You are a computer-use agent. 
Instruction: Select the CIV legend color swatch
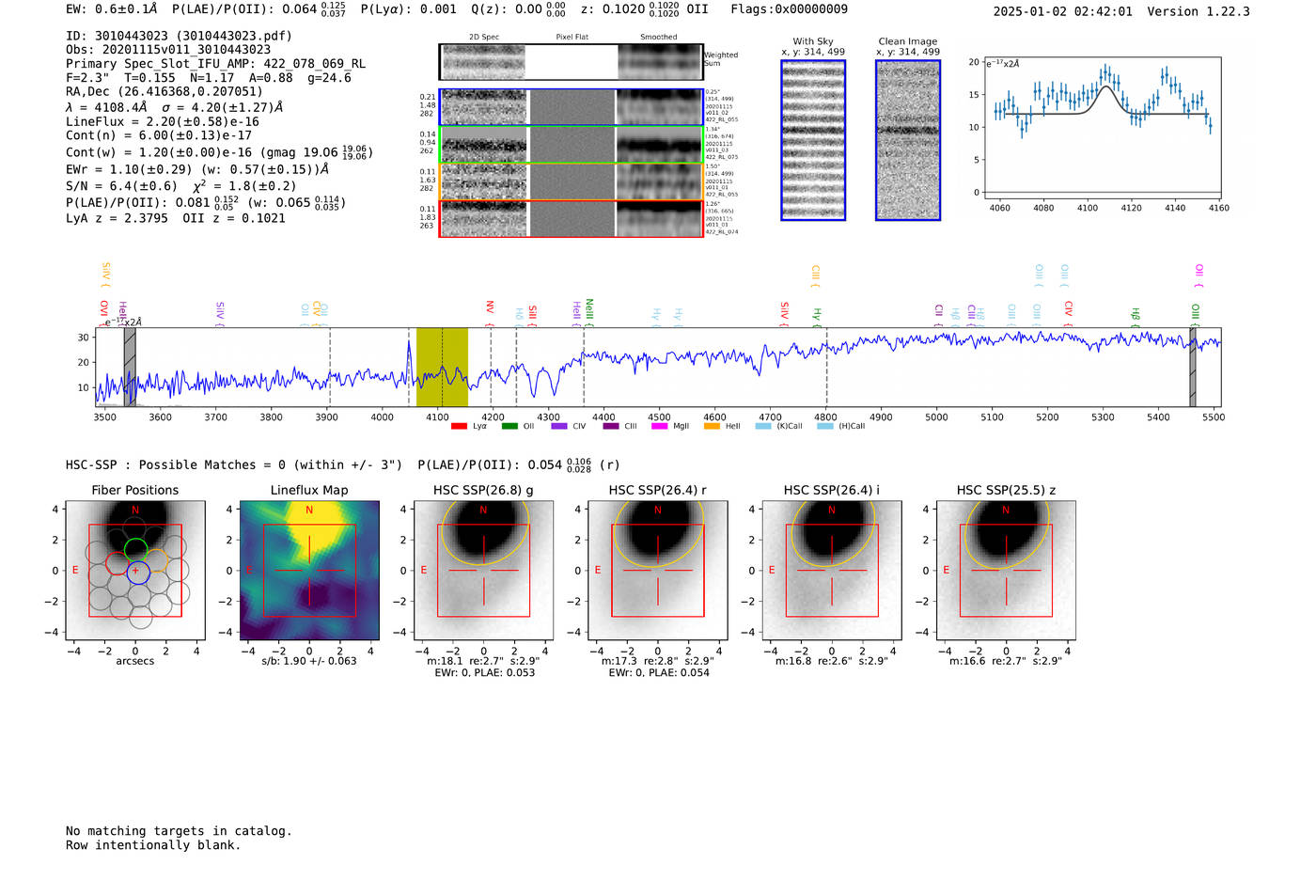[559, 426]
